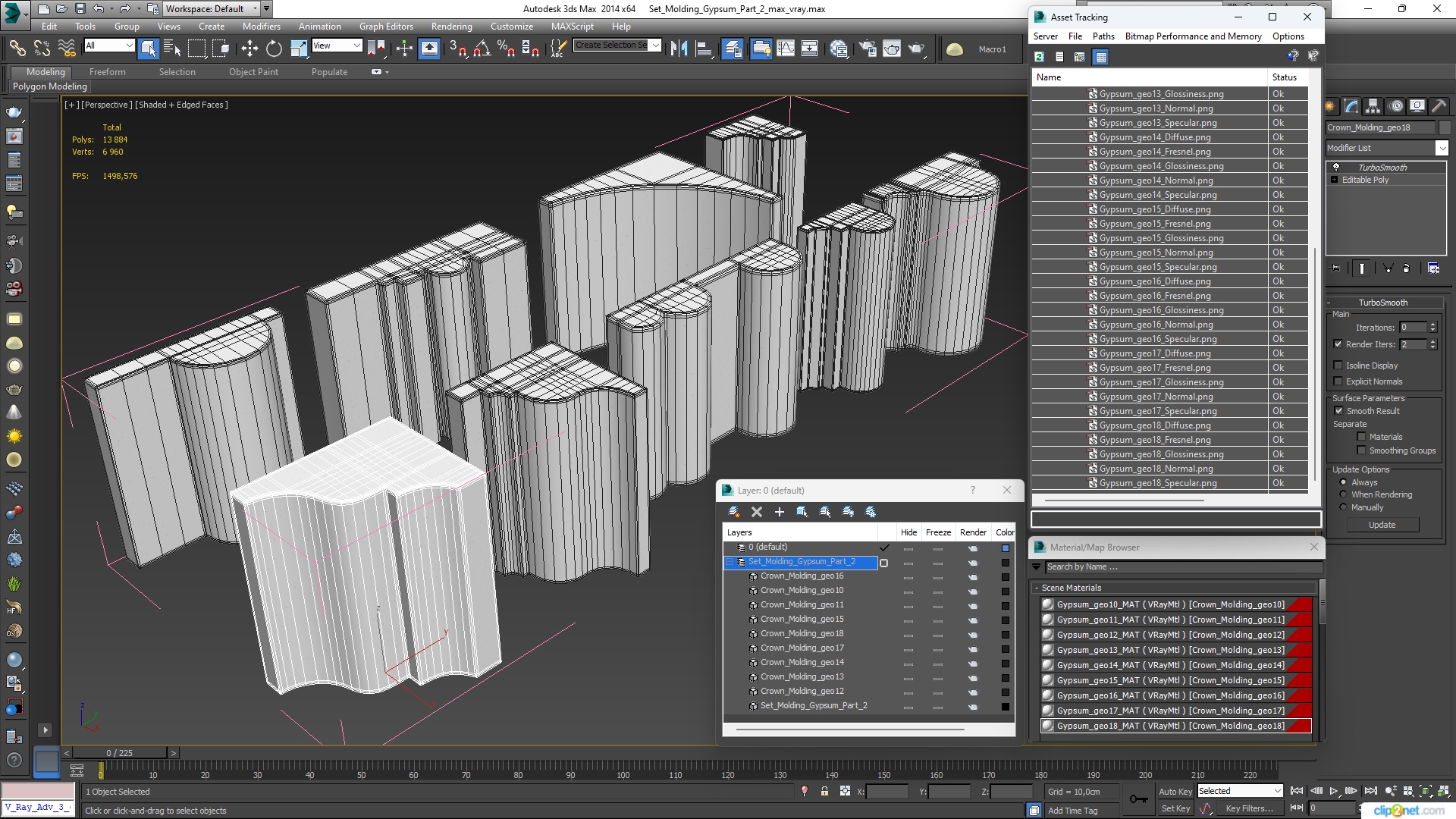Enable Isoline Display checkbox
The image size is (1456, 819).
(x=1338, y=366)
